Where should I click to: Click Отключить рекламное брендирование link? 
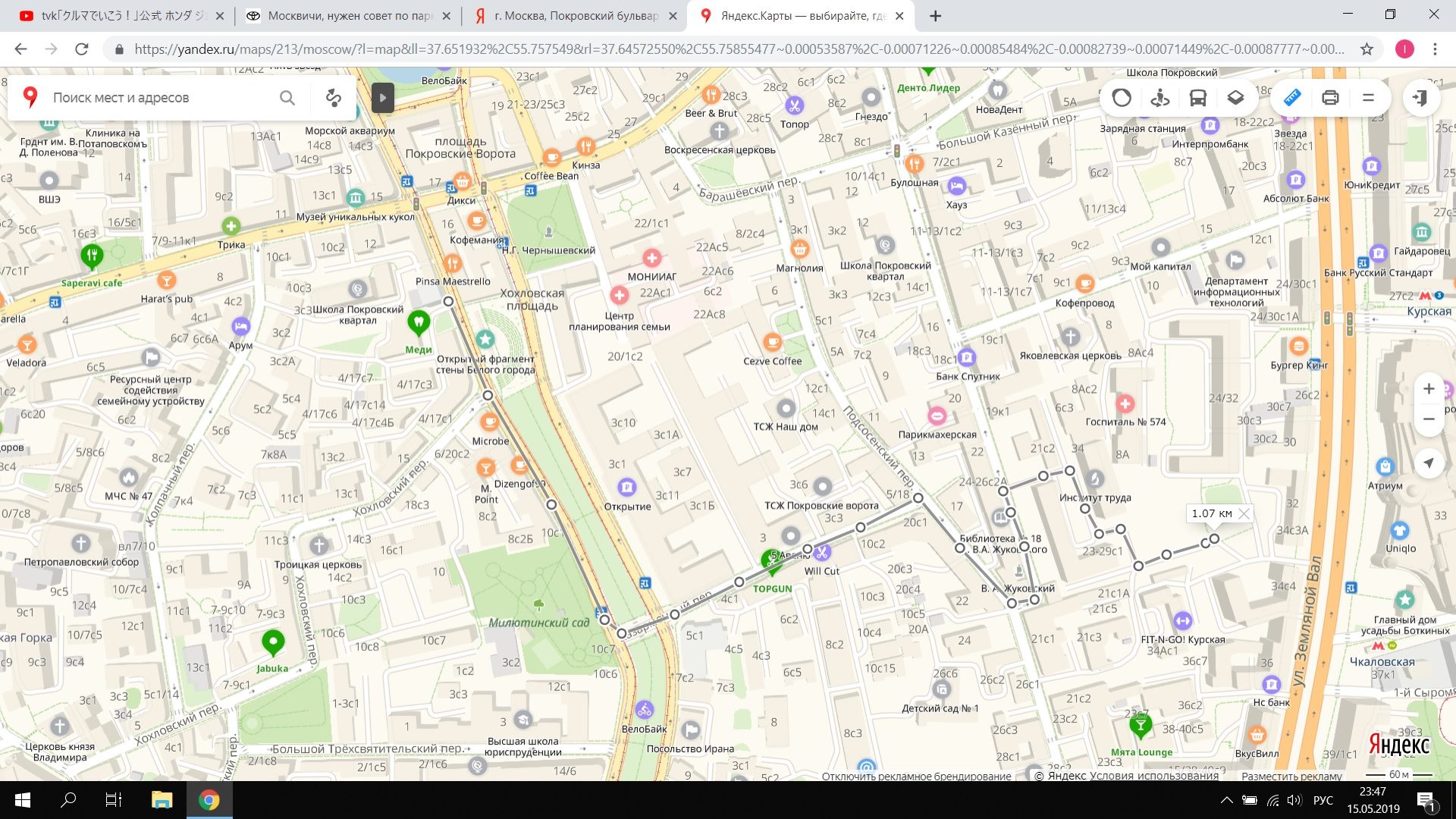tap(916, 776)
